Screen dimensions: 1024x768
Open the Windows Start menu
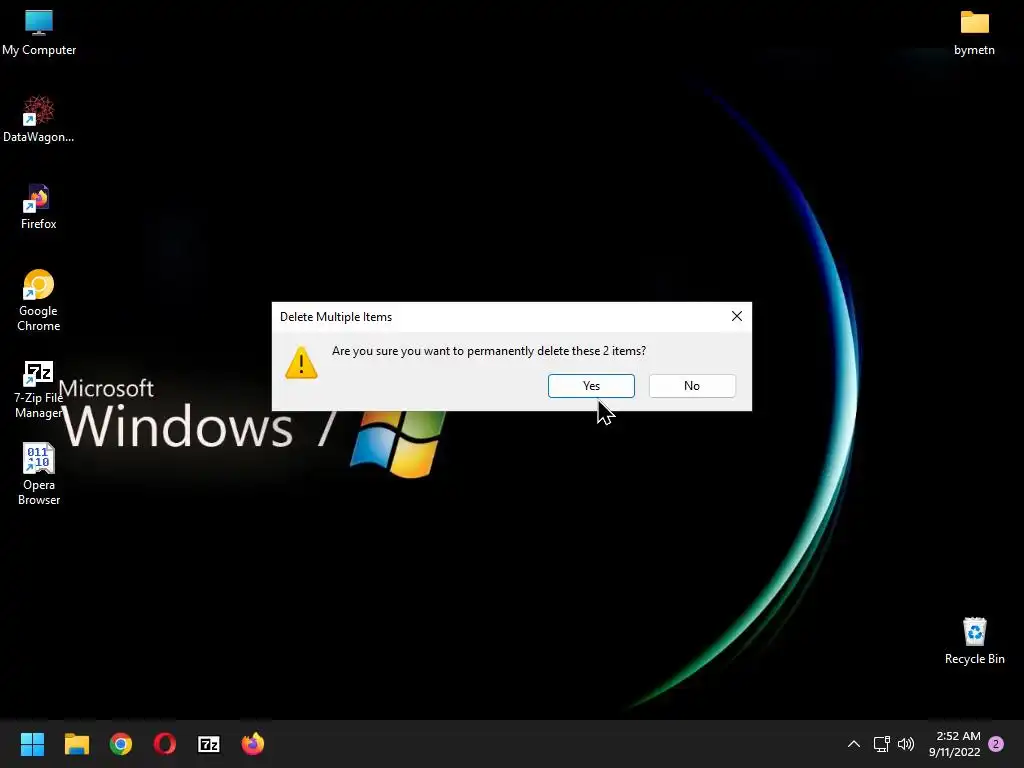(x=32, y=744)
